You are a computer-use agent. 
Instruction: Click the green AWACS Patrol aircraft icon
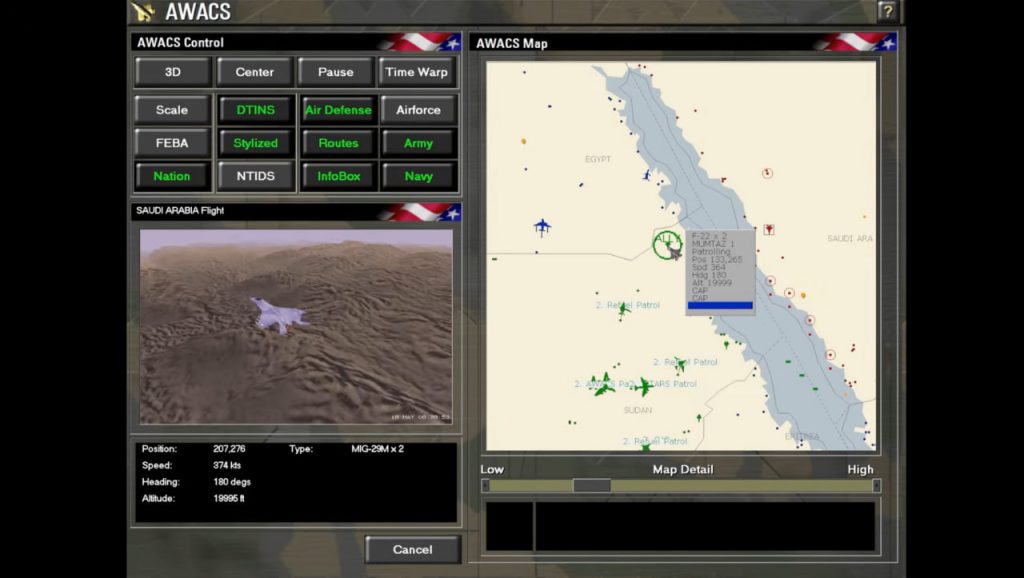tap(603, 385)
